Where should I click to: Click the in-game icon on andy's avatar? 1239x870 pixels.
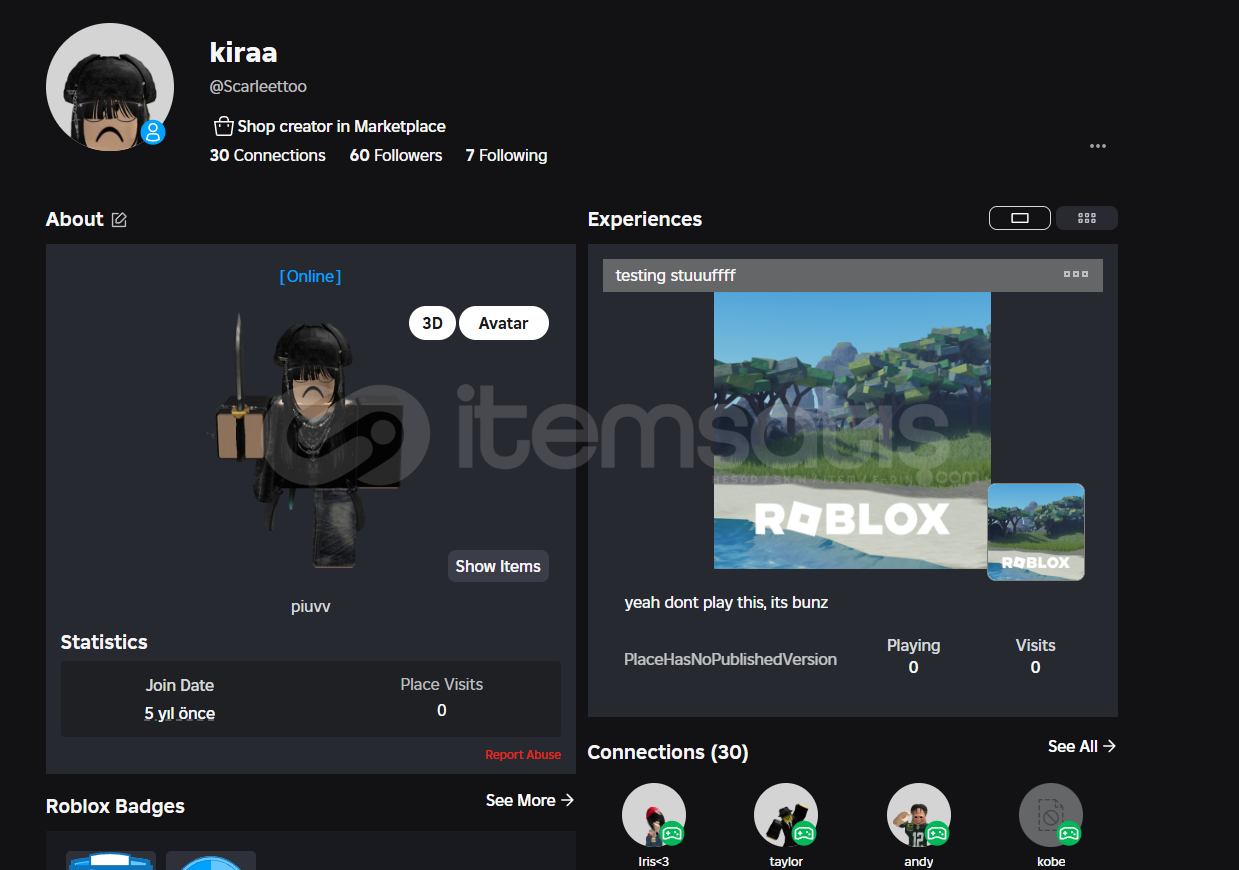pos(937,832)
